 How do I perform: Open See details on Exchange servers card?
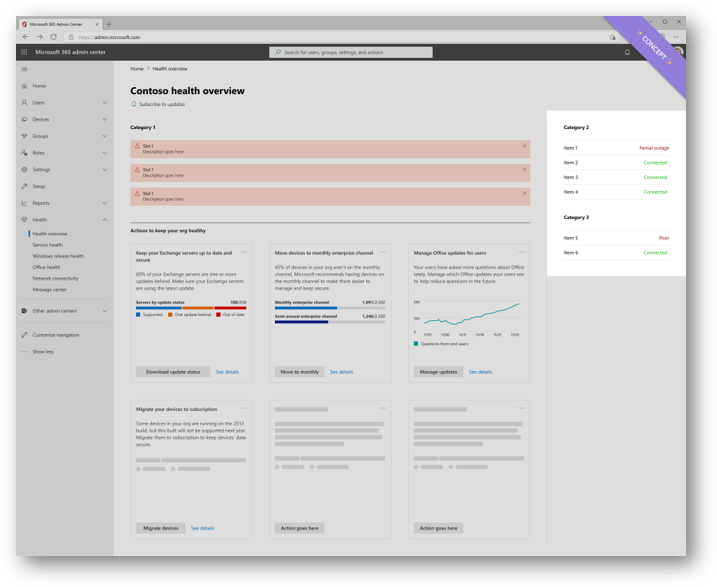tap(227, 372)
